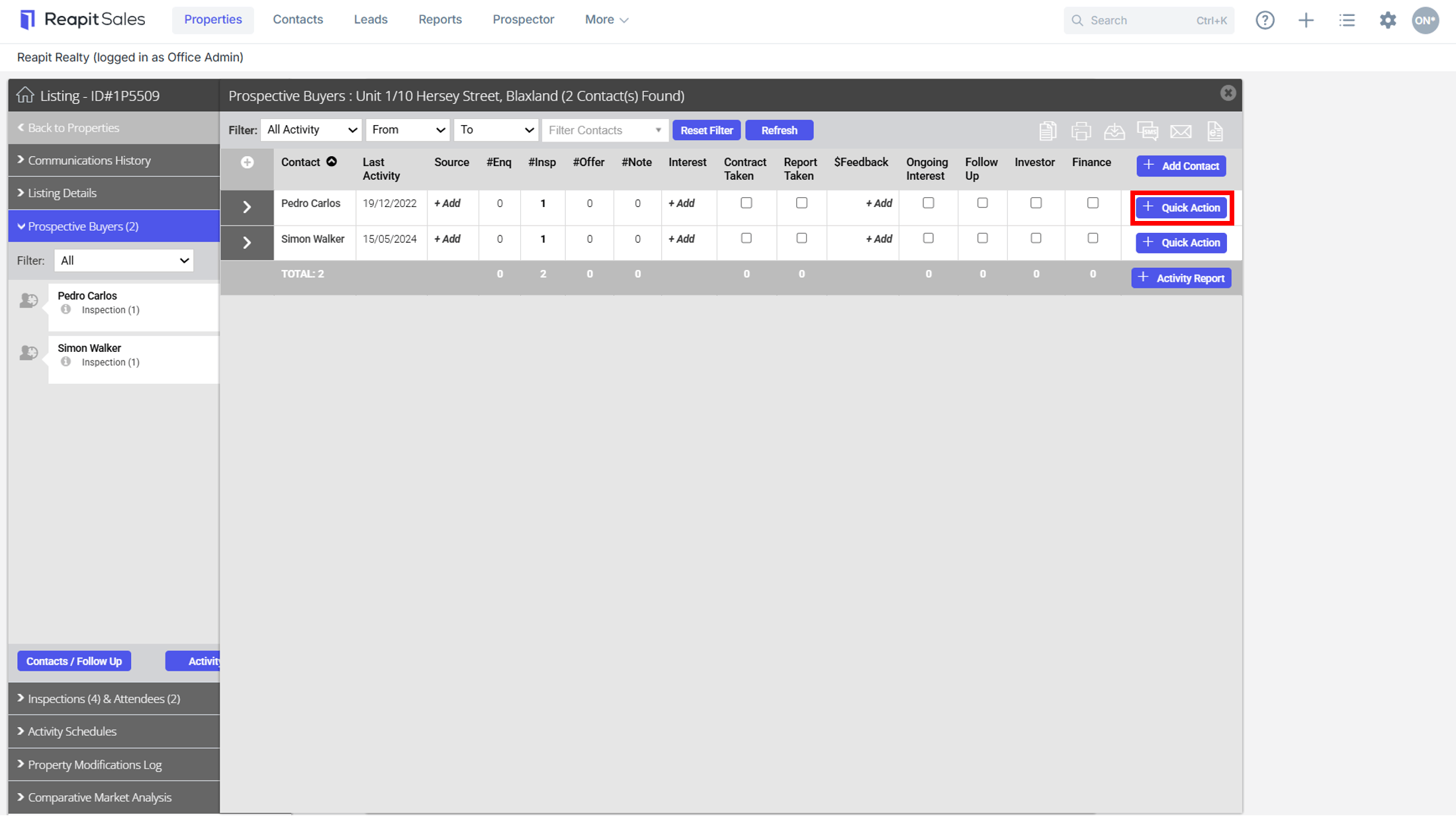Image resolution: width=1456 pixels, height=819 pixels.
Task: Click the printer icon in the toolbar
Action: tap(1081, 131)
